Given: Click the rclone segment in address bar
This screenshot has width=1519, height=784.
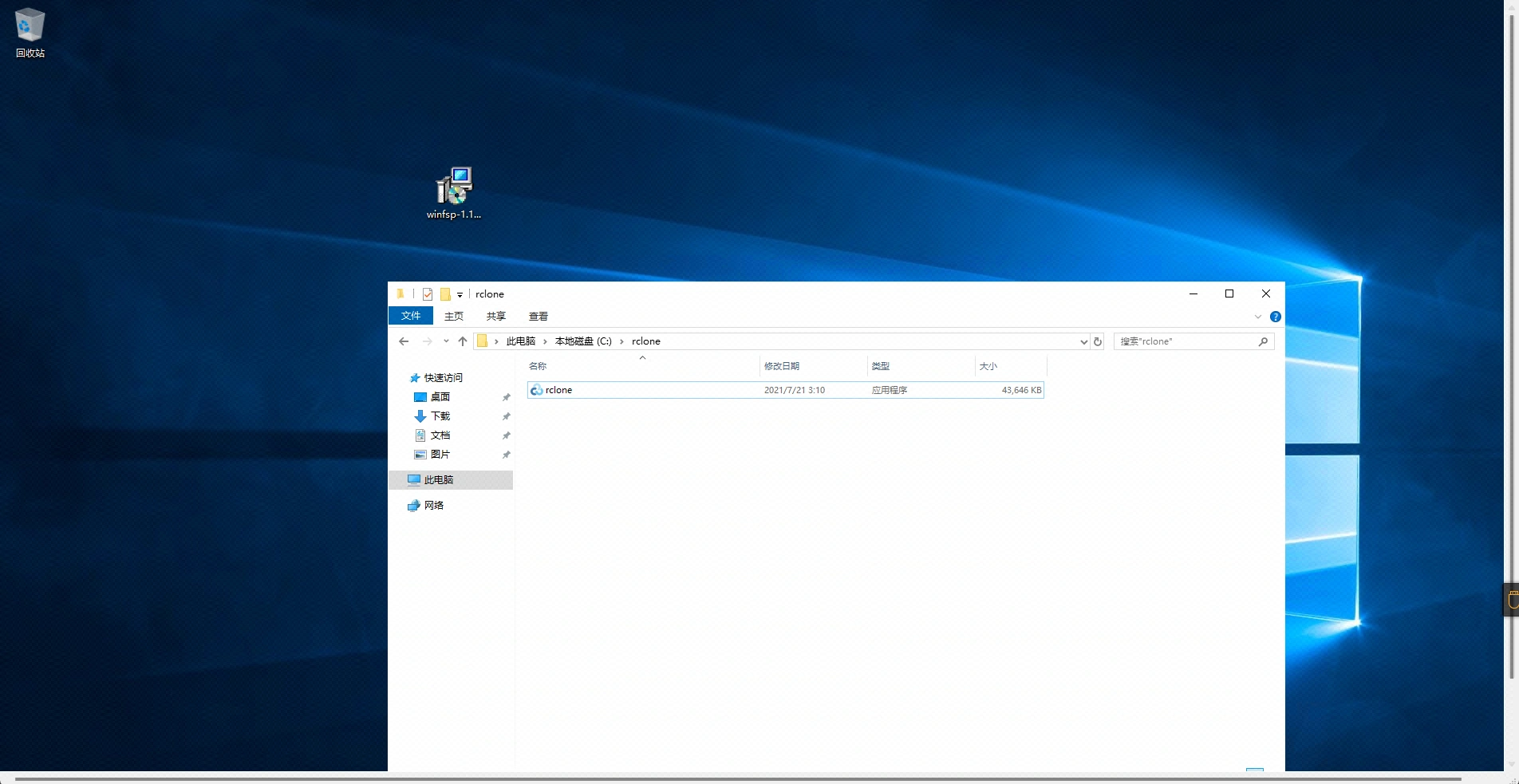Looking at the screenshot, I should pos(646,341).
